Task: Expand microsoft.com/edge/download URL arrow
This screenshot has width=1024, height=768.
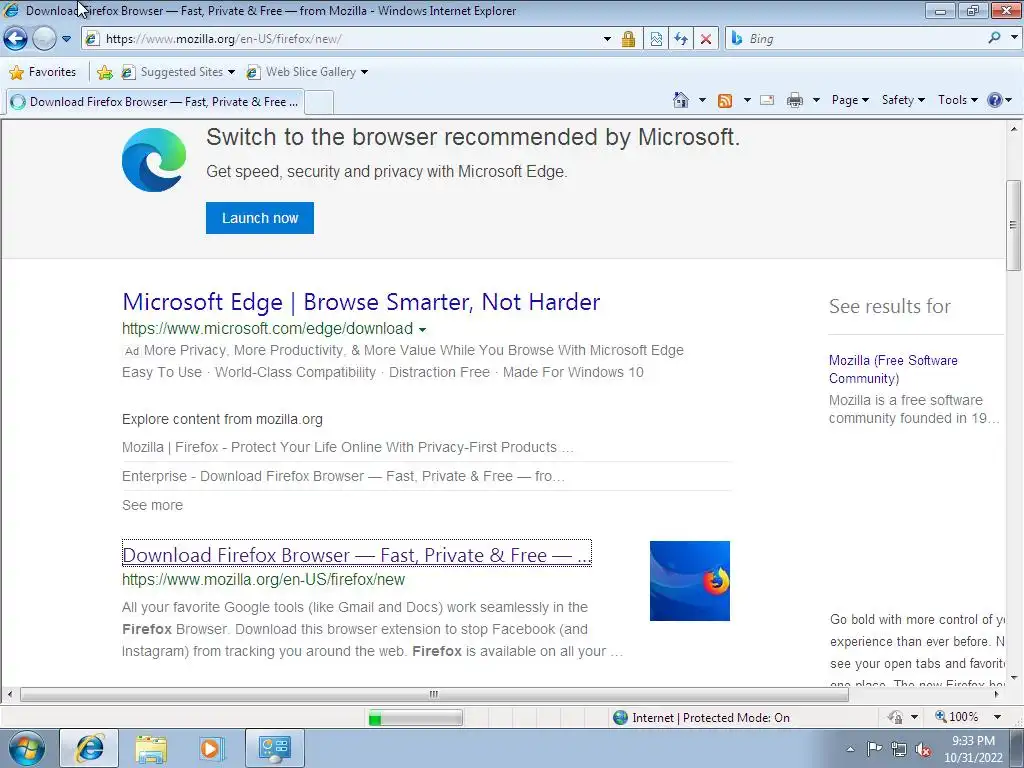Action: coord(423,329)
